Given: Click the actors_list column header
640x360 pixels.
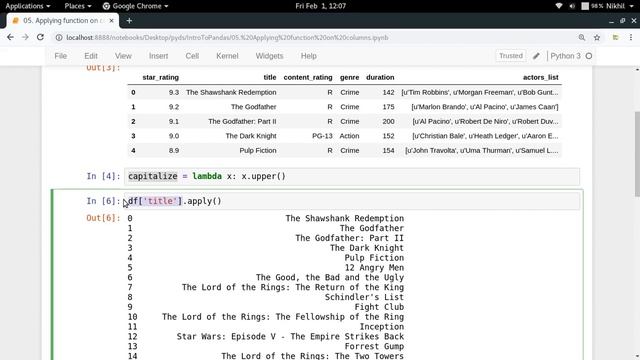Looking at the screenshot, I should point(540,77).
